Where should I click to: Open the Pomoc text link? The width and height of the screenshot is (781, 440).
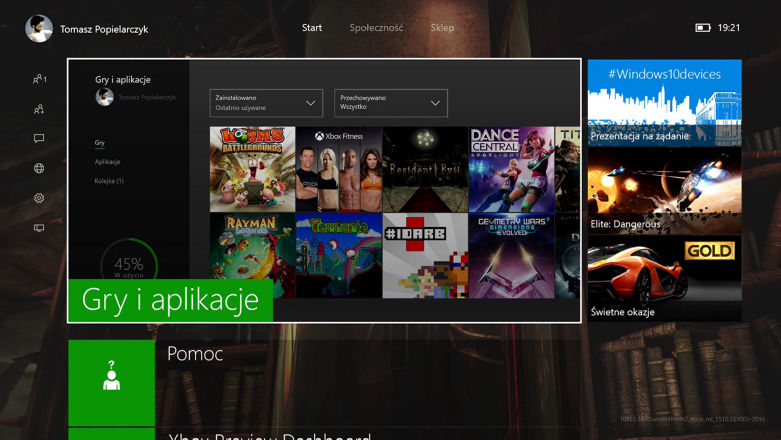(195, 354)
